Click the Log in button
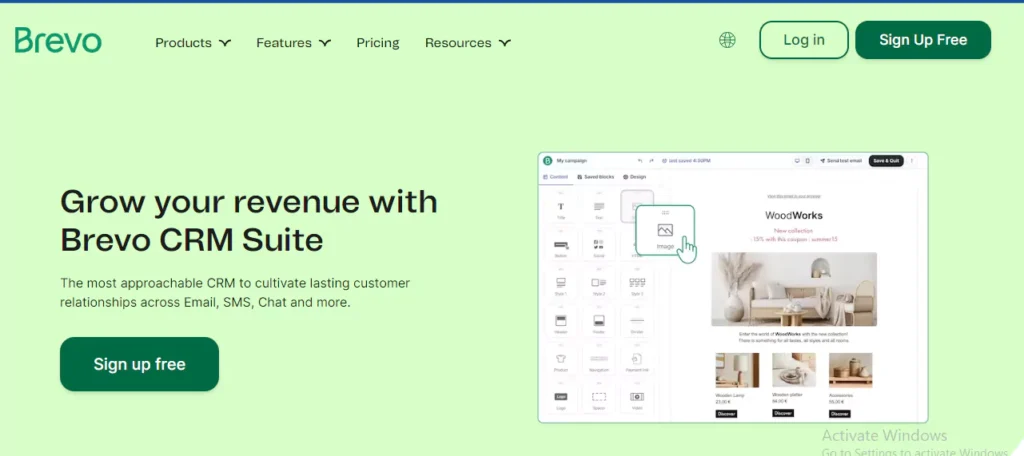Screen dimensions: 1024x456 click(x=803, y=40)
